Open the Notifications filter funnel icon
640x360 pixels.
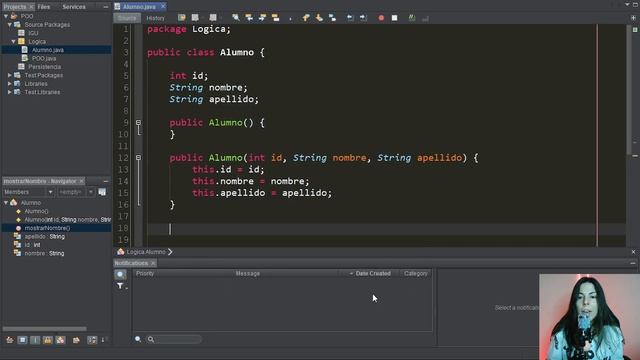(x=120, y=286)
